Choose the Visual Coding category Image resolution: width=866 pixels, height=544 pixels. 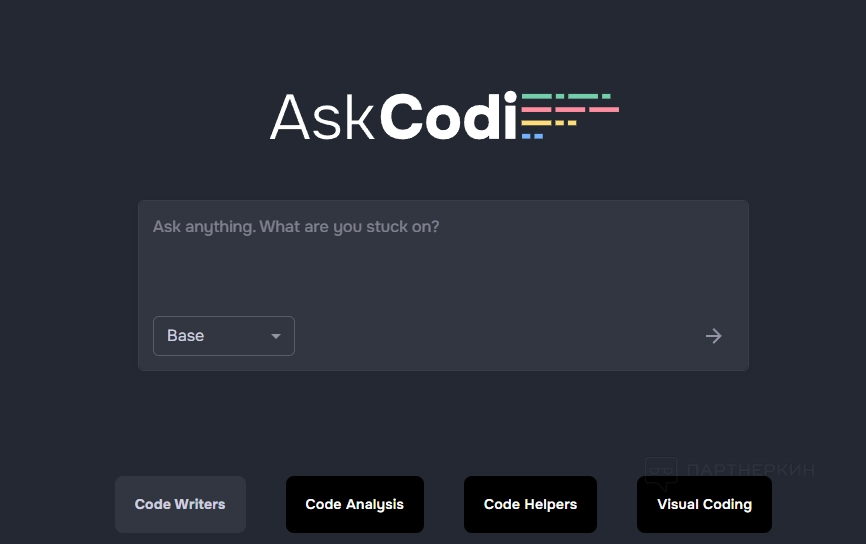pos(704,504)
